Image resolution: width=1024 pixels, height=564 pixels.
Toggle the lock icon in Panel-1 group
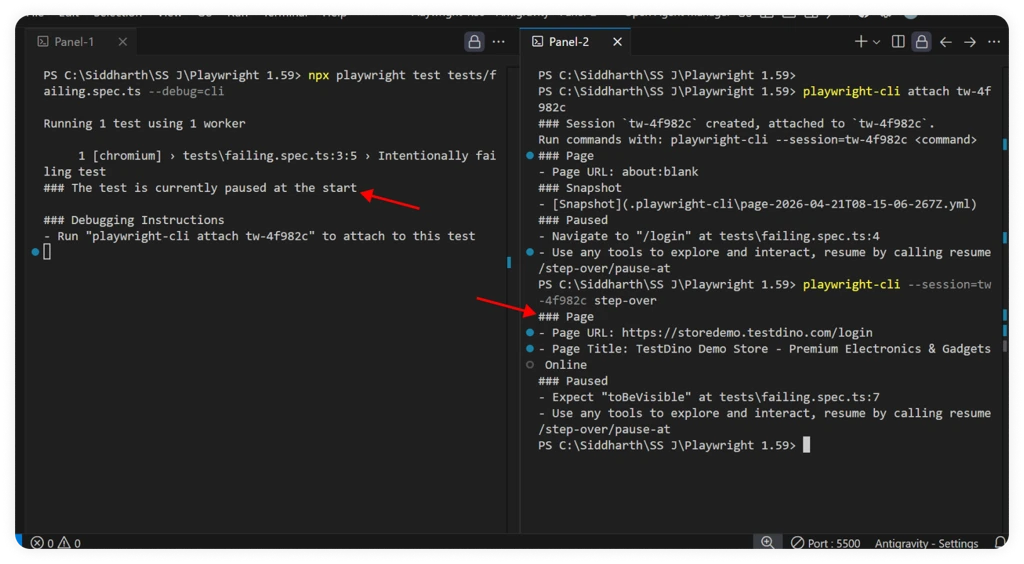coord(473,42)
